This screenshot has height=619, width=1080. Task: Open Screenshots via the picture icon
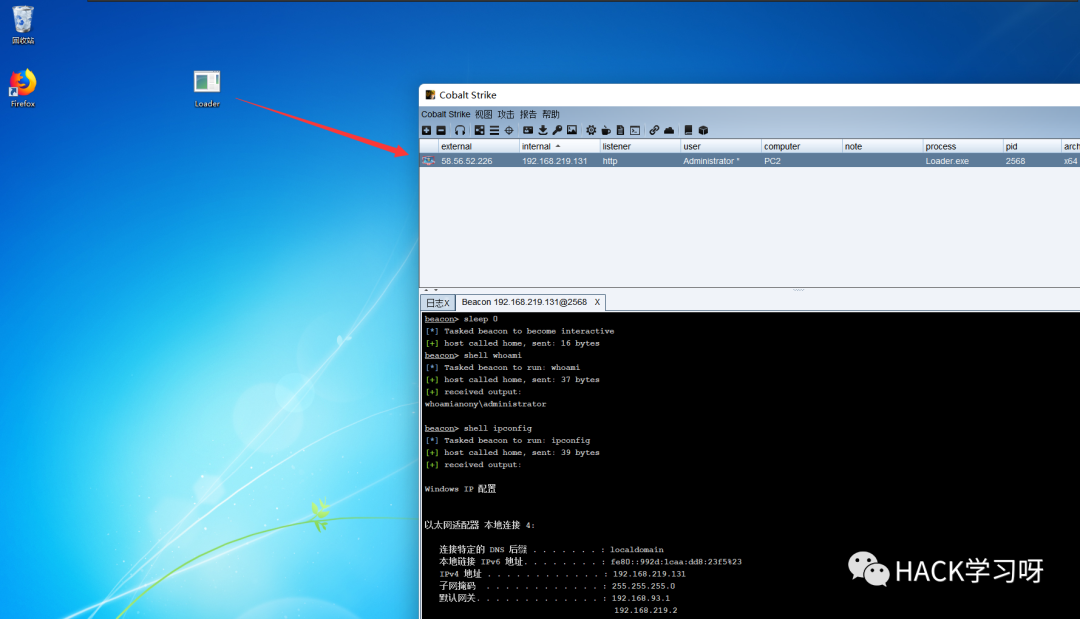[572, 130]
